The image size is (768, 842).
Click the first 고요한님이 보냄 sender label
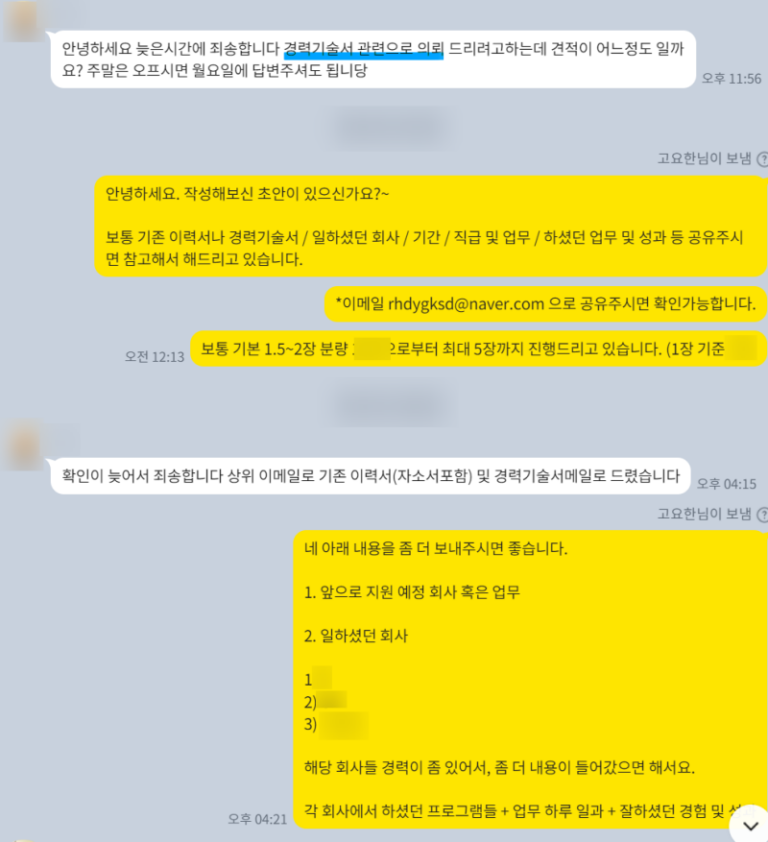[x=704, y=158]
